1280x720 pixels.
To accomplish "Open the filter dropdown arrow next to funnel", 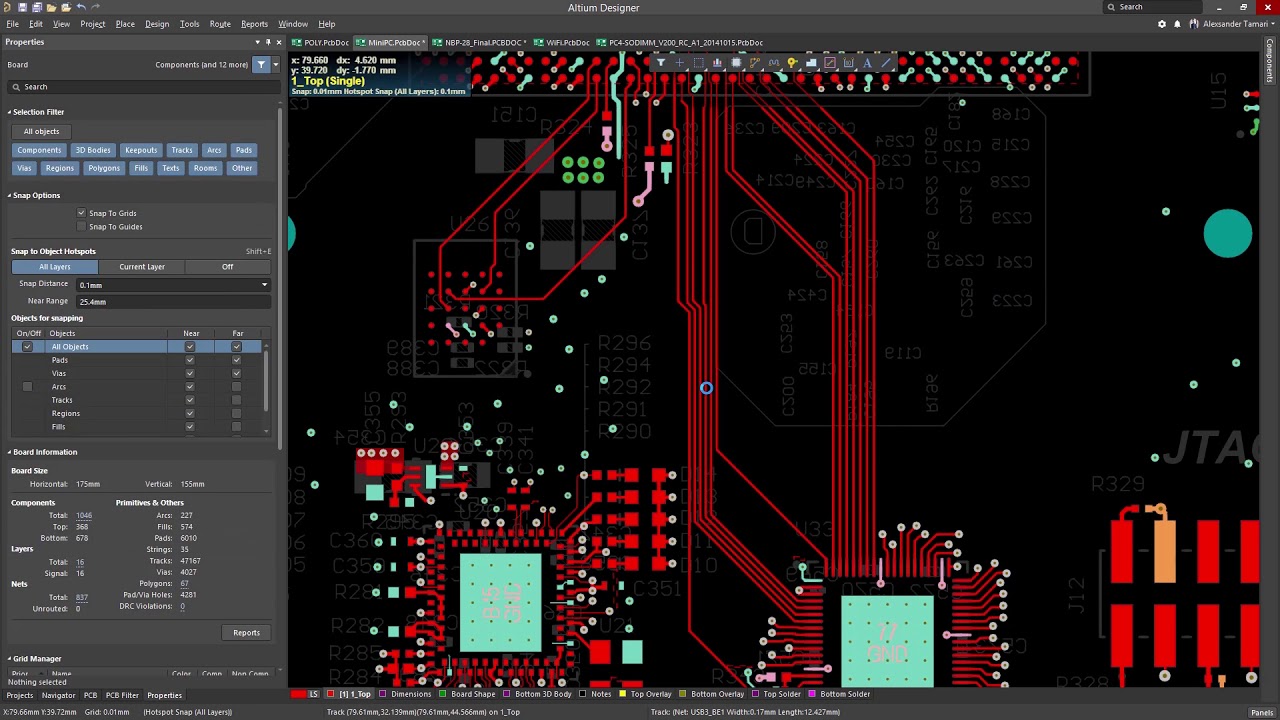I will 275,64.
